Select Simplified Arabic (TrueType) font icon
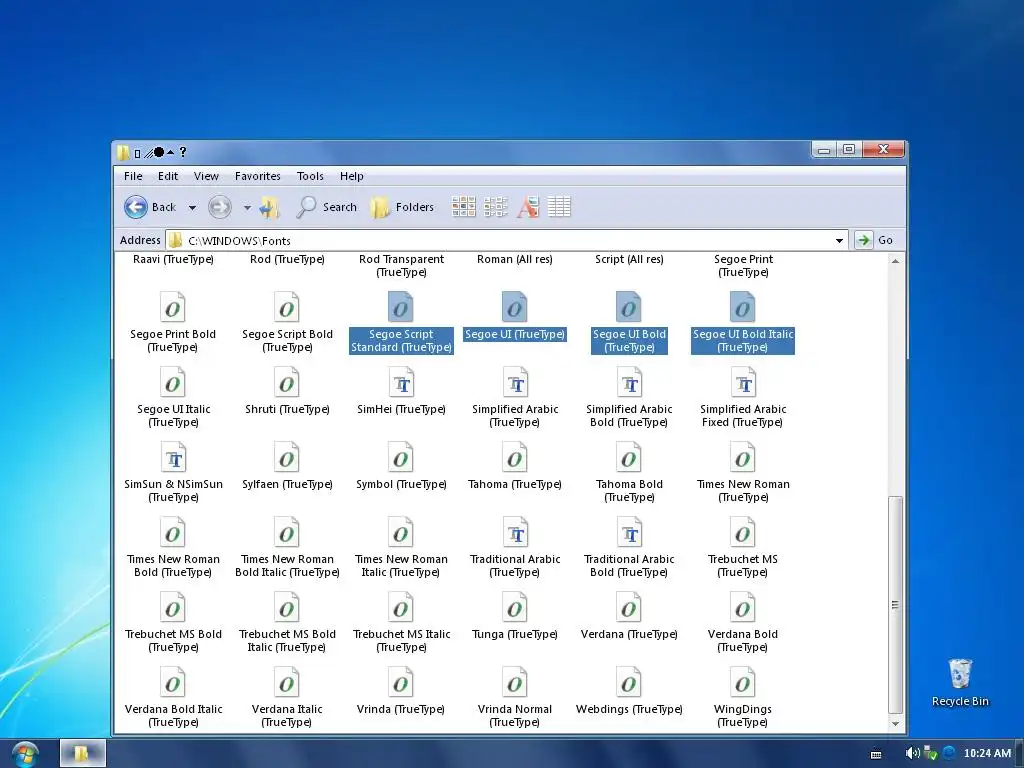Image resolution: width=1024 pixels, height=768 pixels. point(515,382)
